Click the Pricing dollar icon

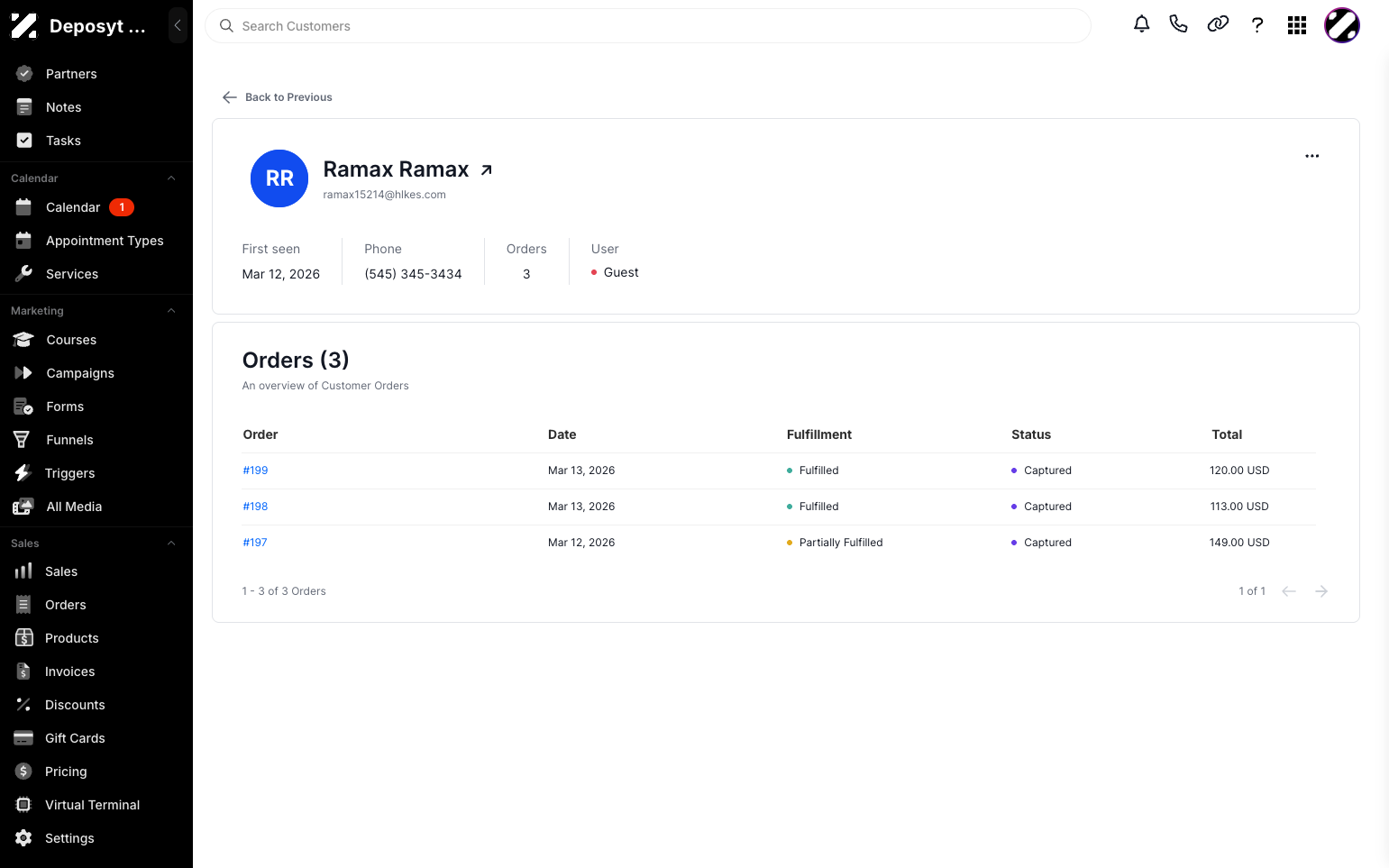point(23,772)
